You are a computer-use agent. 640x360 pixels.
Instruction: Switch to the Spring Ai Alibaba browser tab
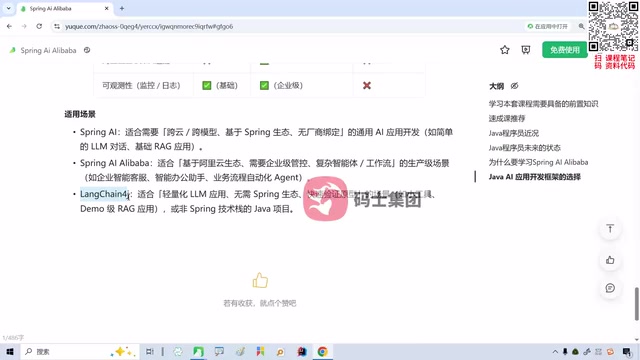point(65,9)
